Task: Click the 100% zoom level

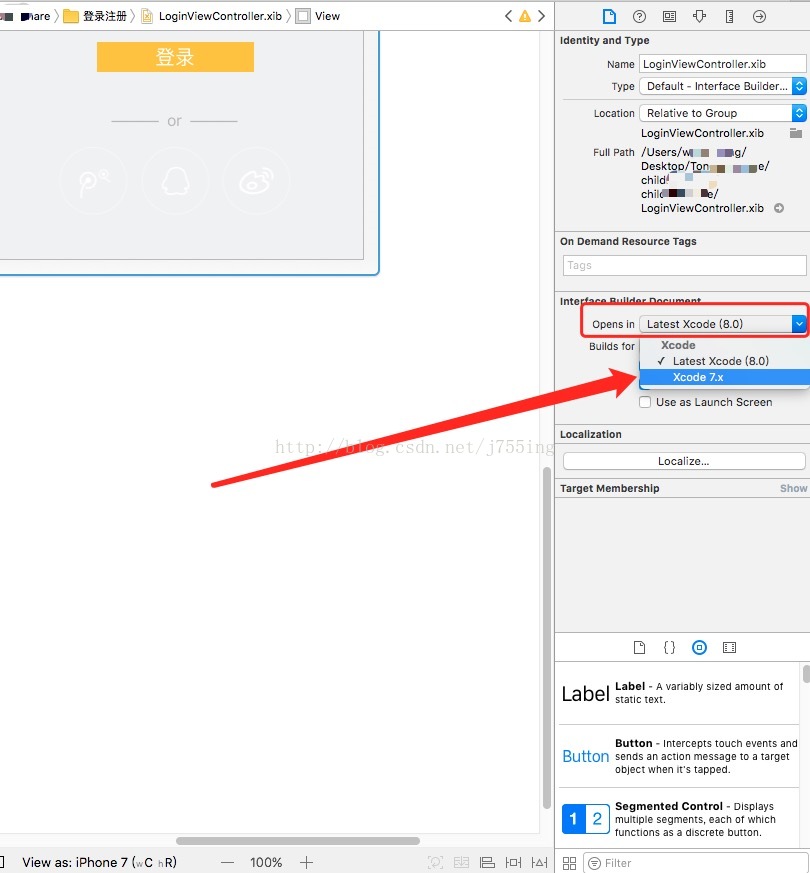Action: [266, 862]
